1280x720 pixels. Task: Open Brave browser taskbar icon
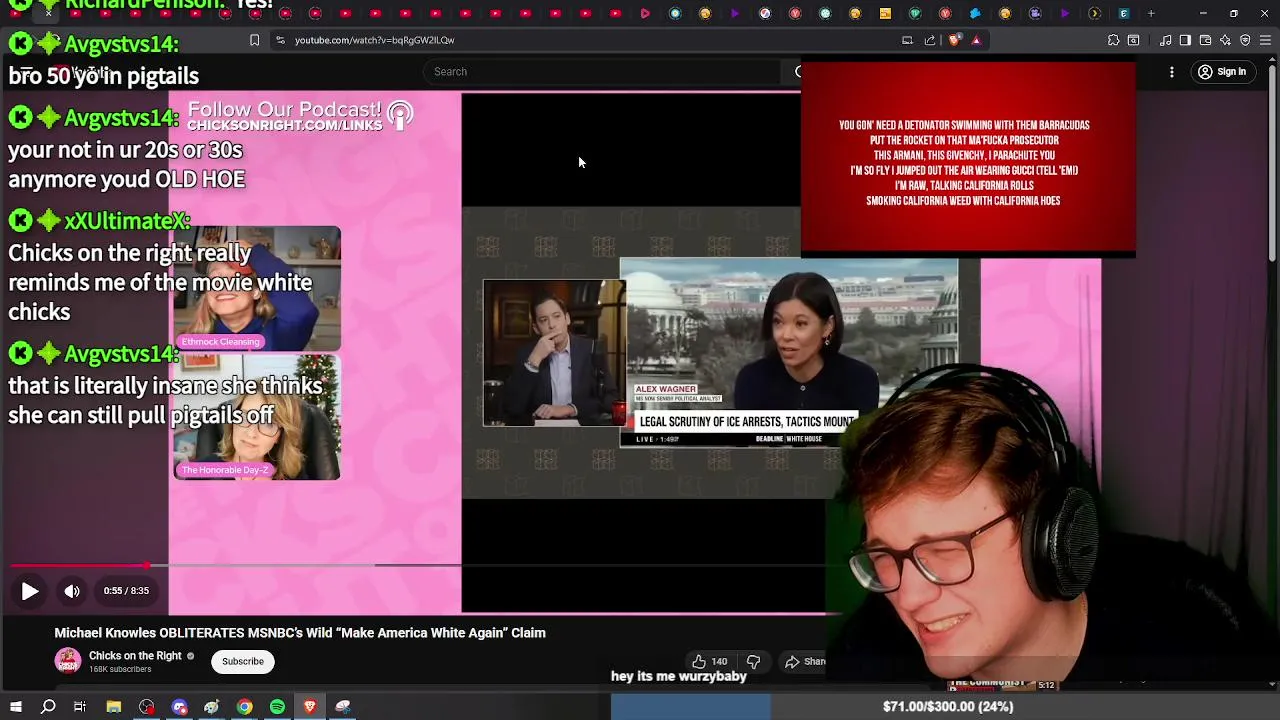[310, 707]
